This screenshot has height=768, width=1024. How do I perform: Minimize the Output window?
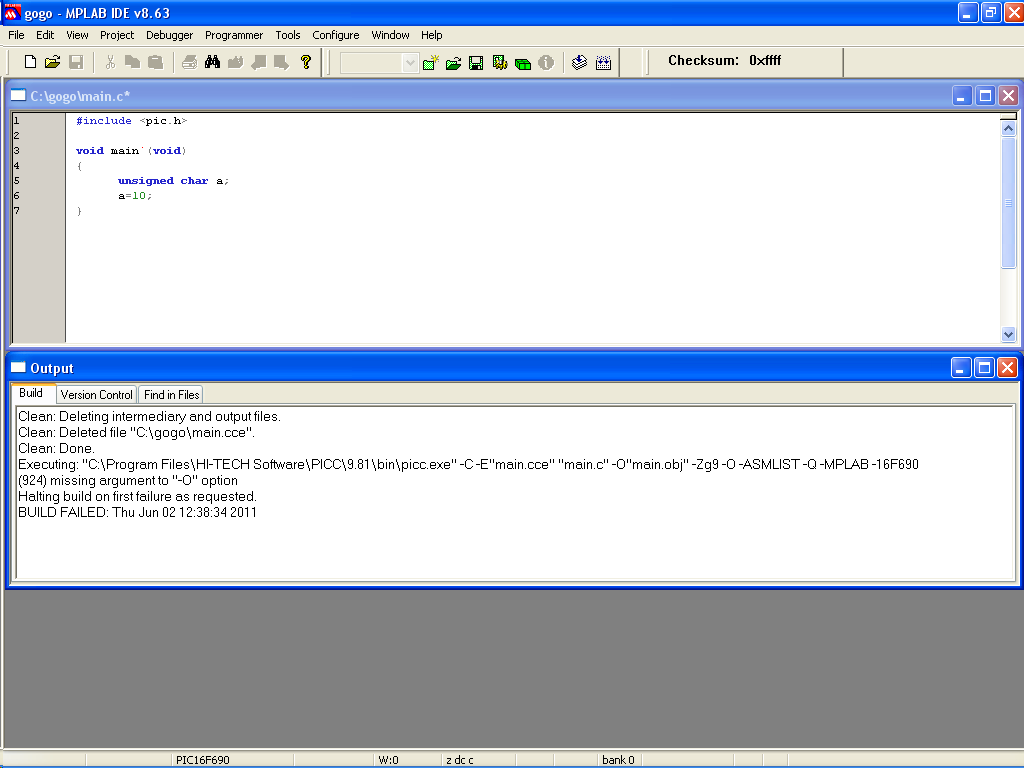coord(961,368)
